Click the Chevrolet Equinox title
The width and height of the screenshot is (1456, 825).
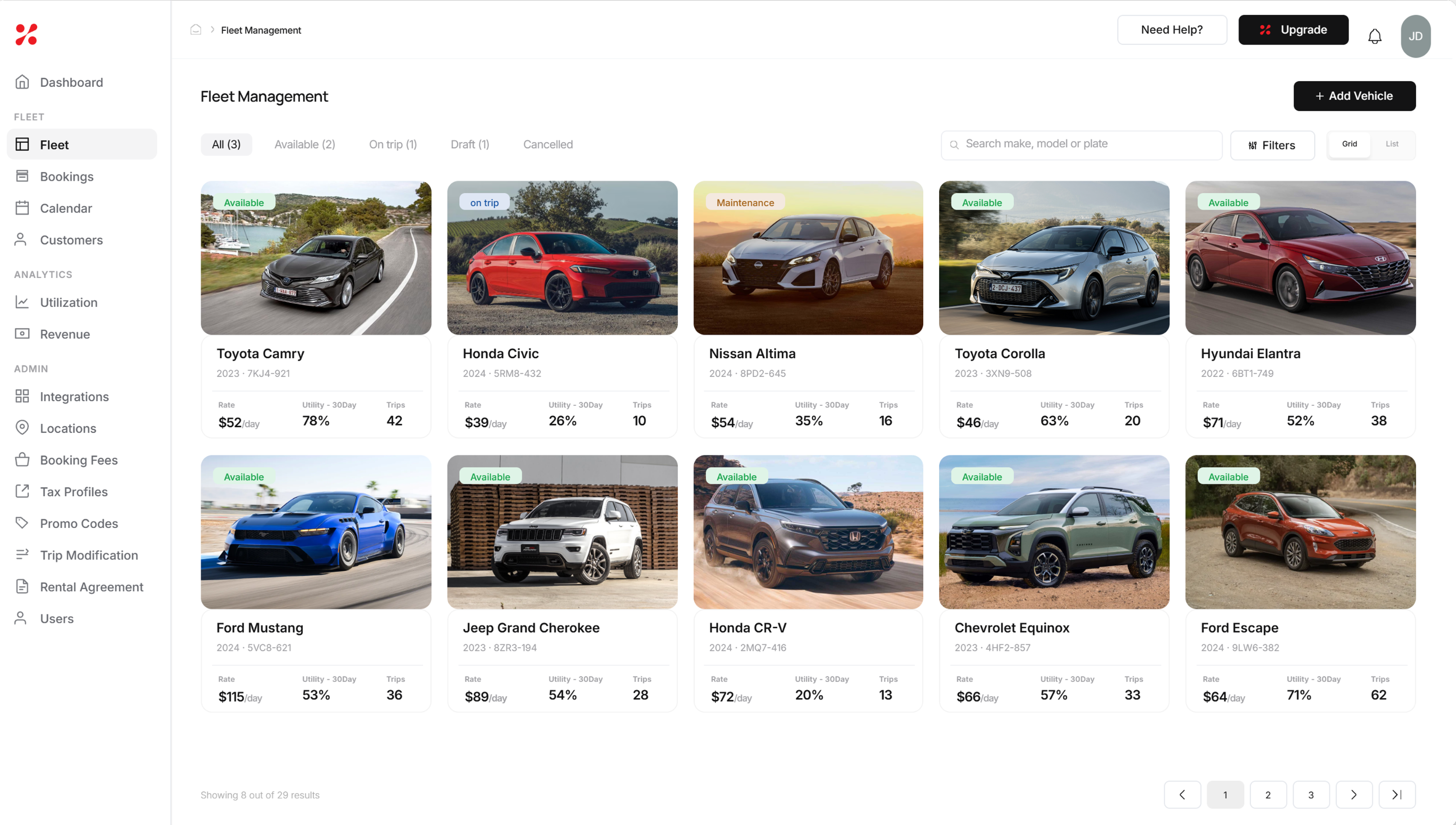coord(1012,628)
